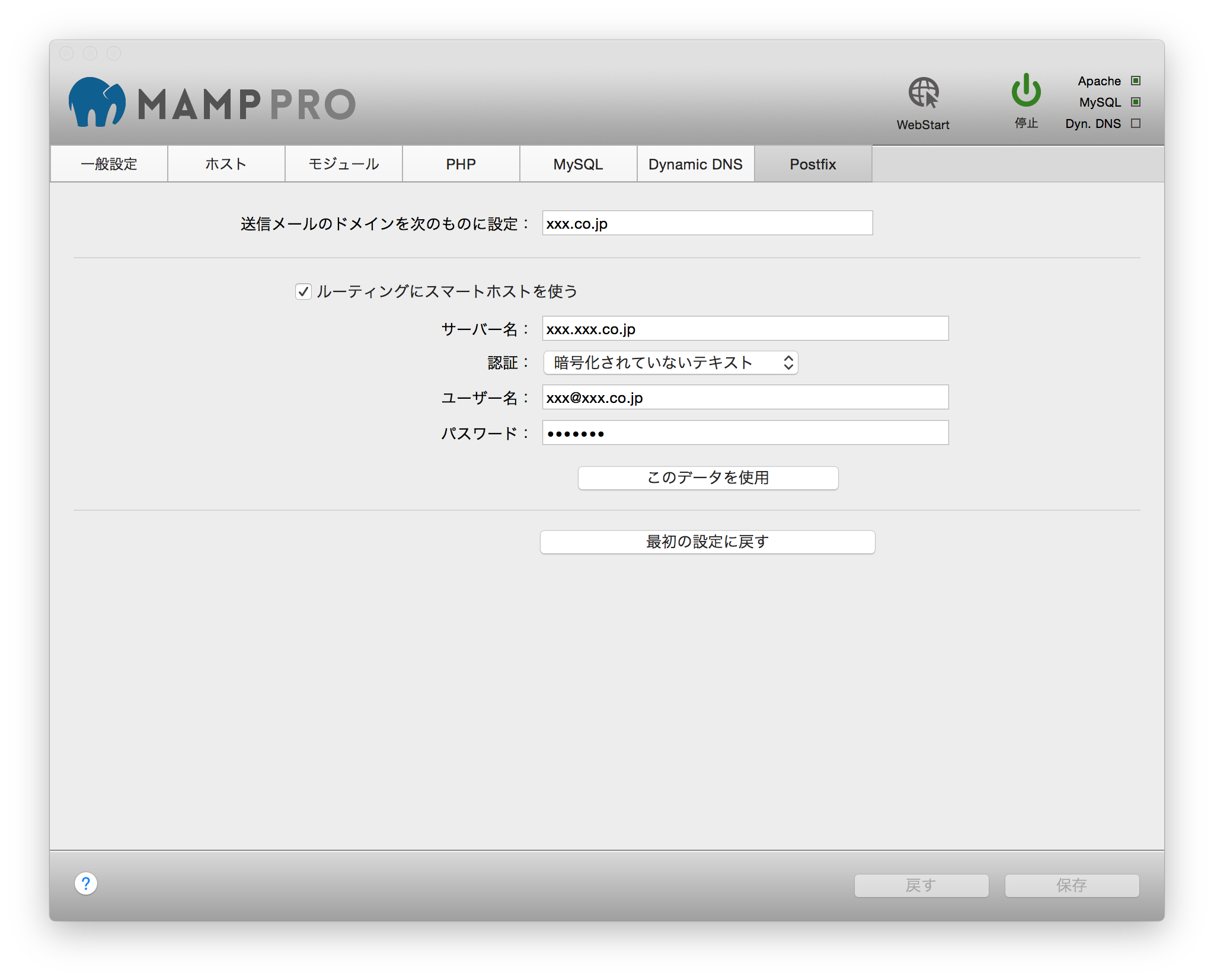Uncheck ルーティングにスマートホストを使う
Viewport: 1214px width, 980px height.
point(303,291)
